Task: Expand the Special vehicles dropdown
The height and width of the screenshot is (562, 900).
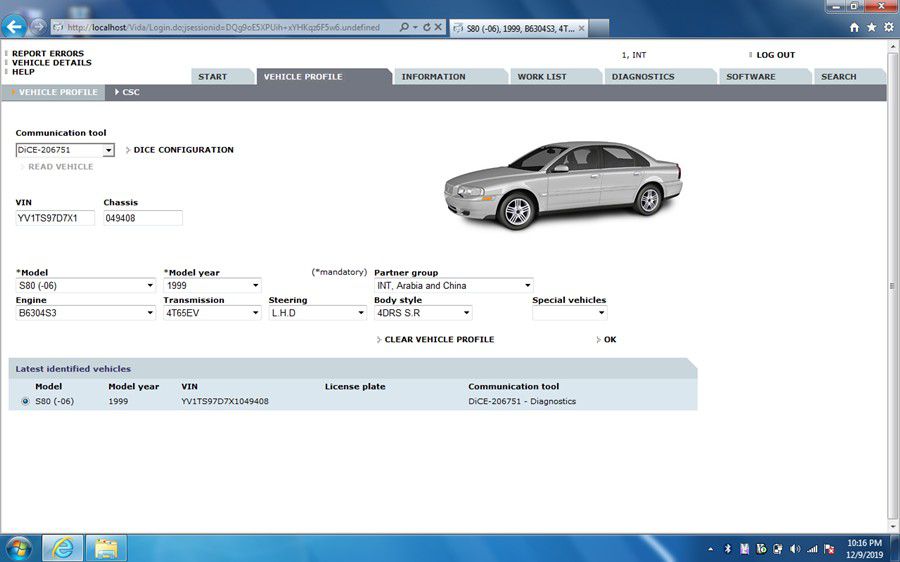Action: (601, 313)
